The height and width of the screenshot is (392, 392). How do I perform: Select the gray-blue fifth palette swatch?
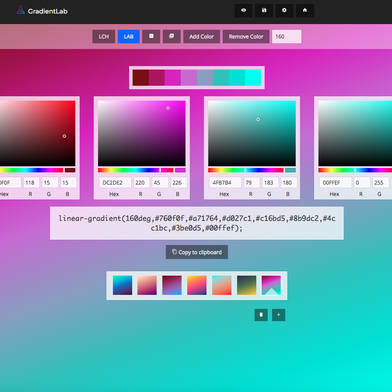[x=205, y=78]
